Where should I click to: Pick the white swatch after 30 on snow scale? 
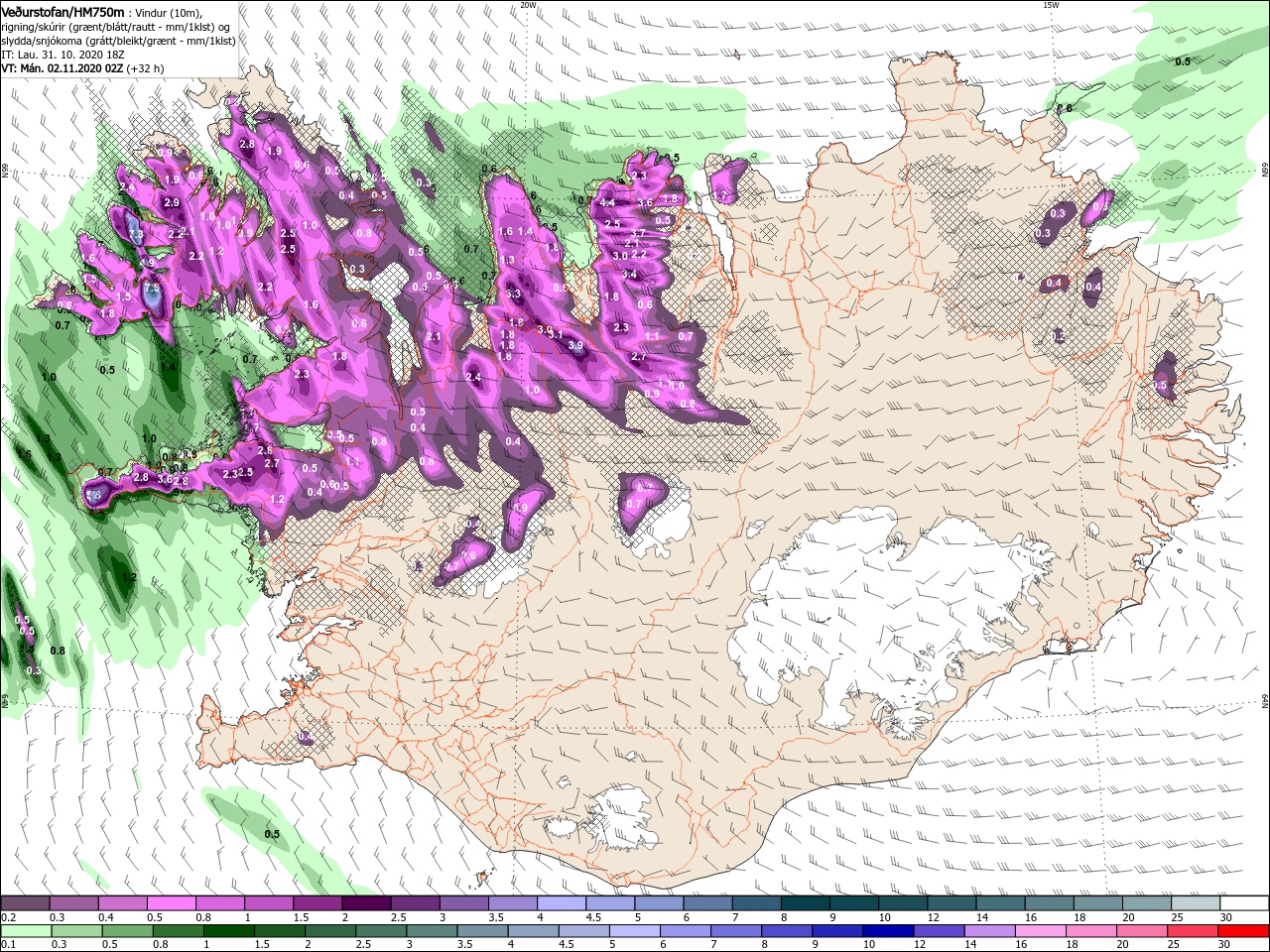[1244, 903]
